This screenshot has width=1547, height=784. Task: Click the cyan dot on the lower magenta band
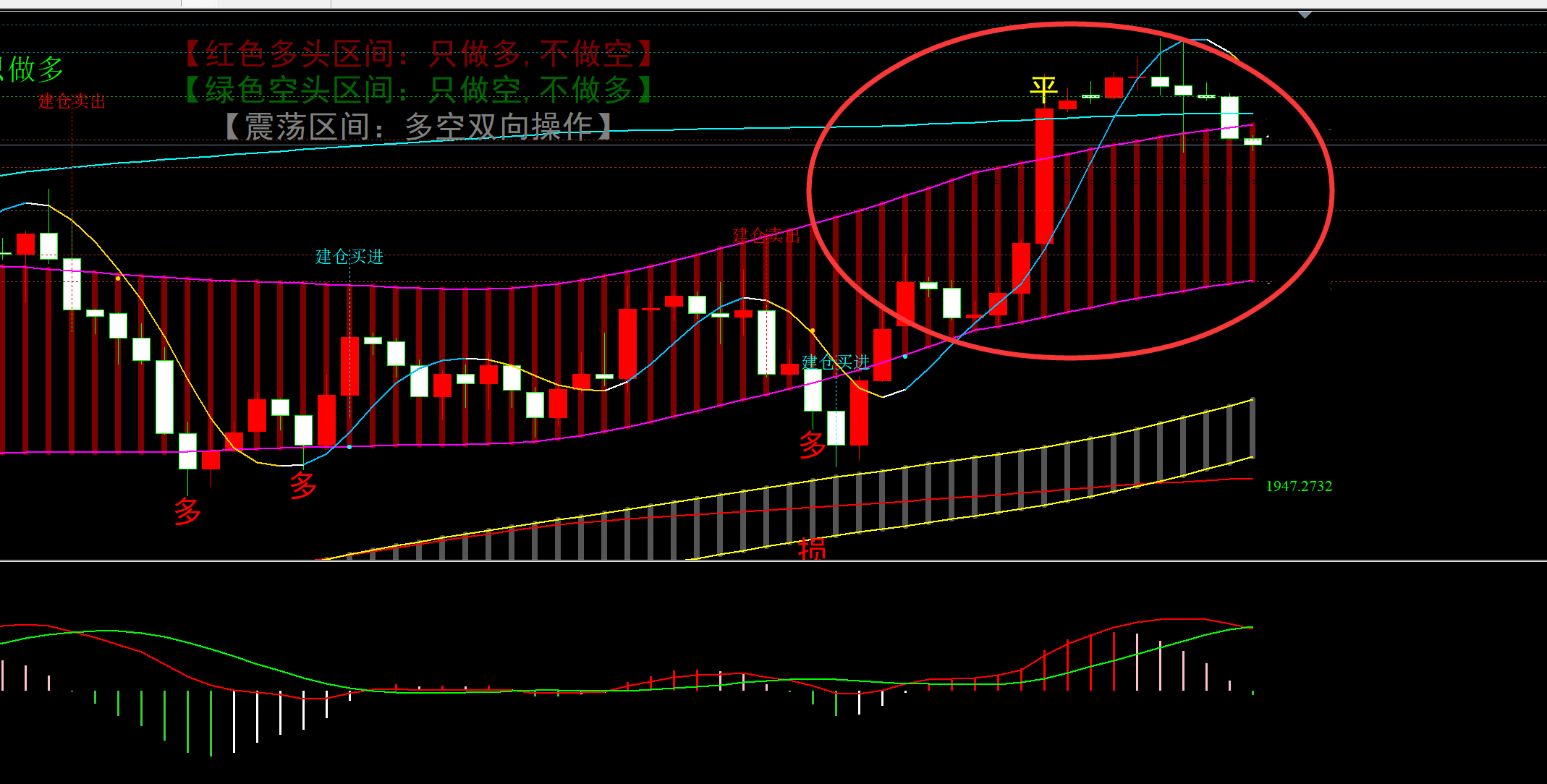point(349,447)
